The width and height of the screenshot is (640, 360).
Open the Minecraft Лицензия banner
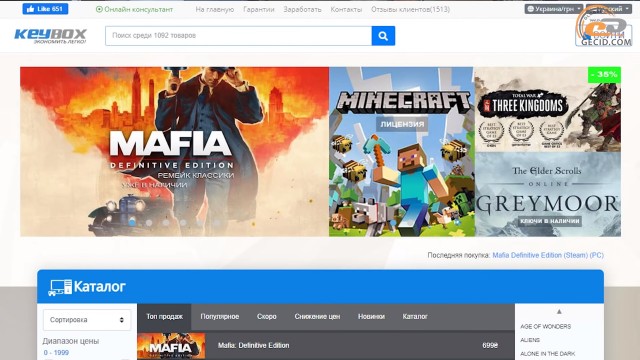(402, 152)
